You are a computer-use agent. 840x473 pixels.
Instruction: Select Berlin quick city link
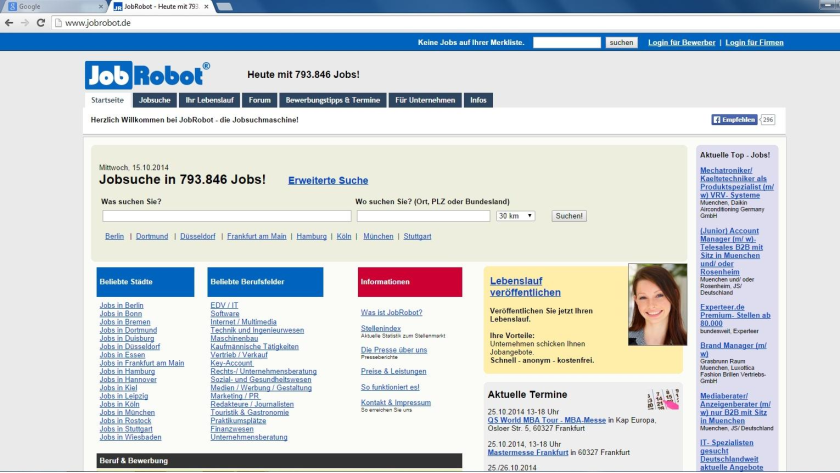pyautogui.click(x=114, y=236)
